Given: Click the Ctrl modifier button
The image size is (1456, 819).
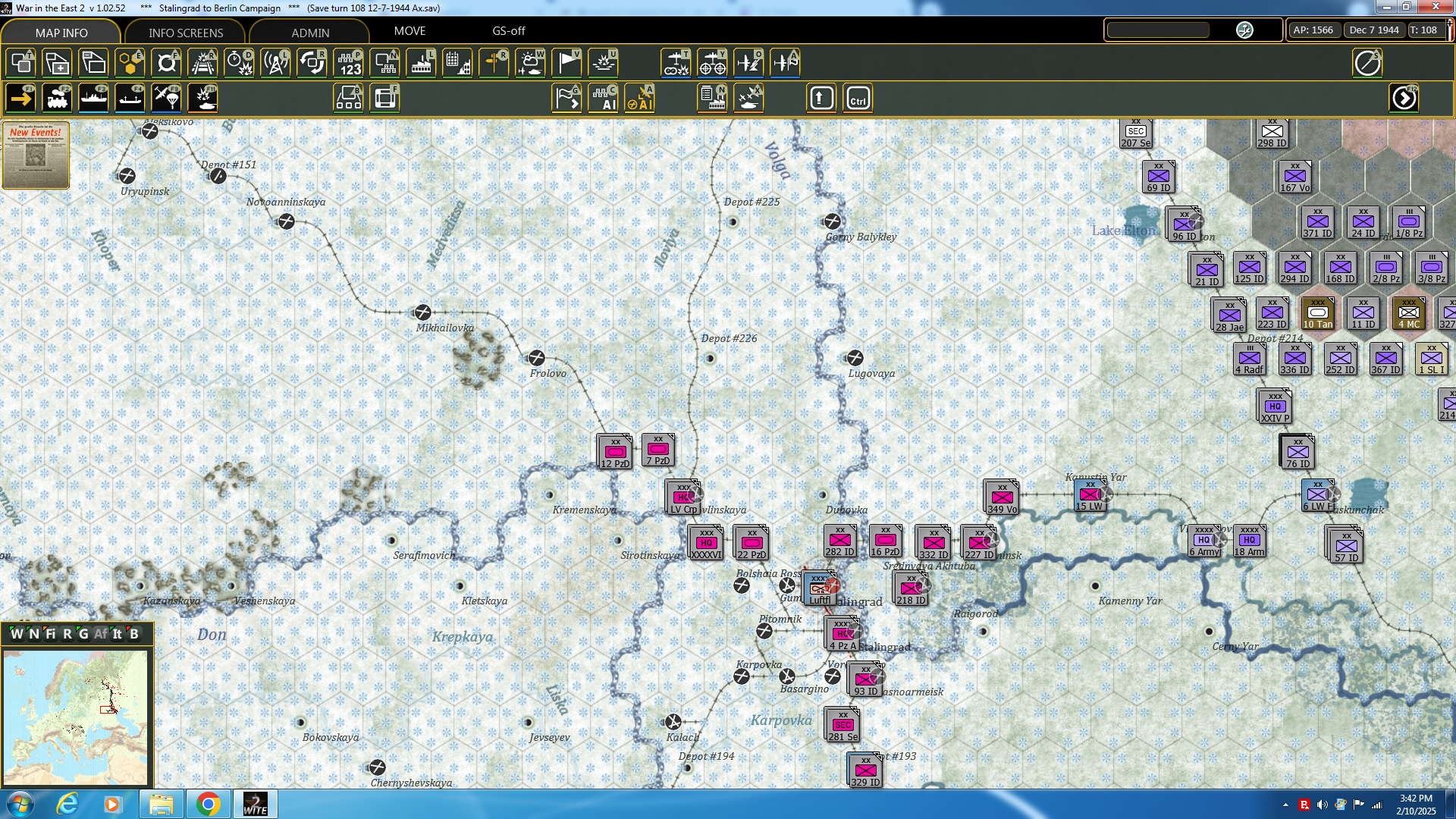Looking at the screenshot, I should [x=858, y=97].
